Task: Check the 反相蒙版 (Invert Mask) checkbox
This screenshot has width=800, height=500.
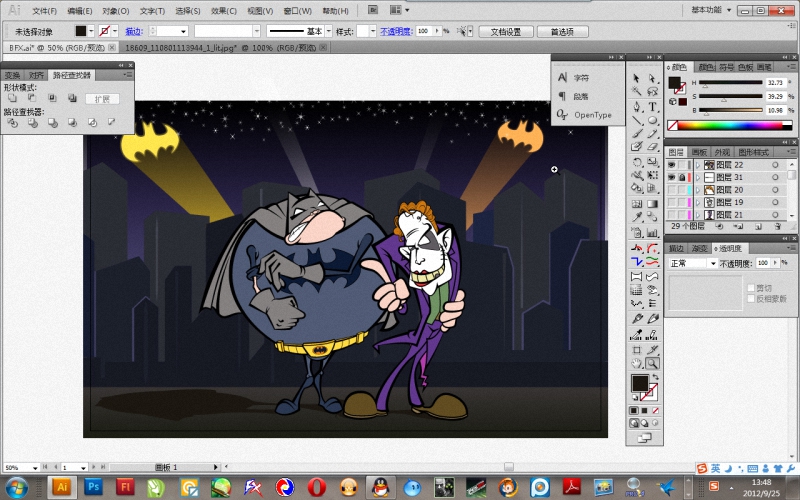Action: click(751, 298)
